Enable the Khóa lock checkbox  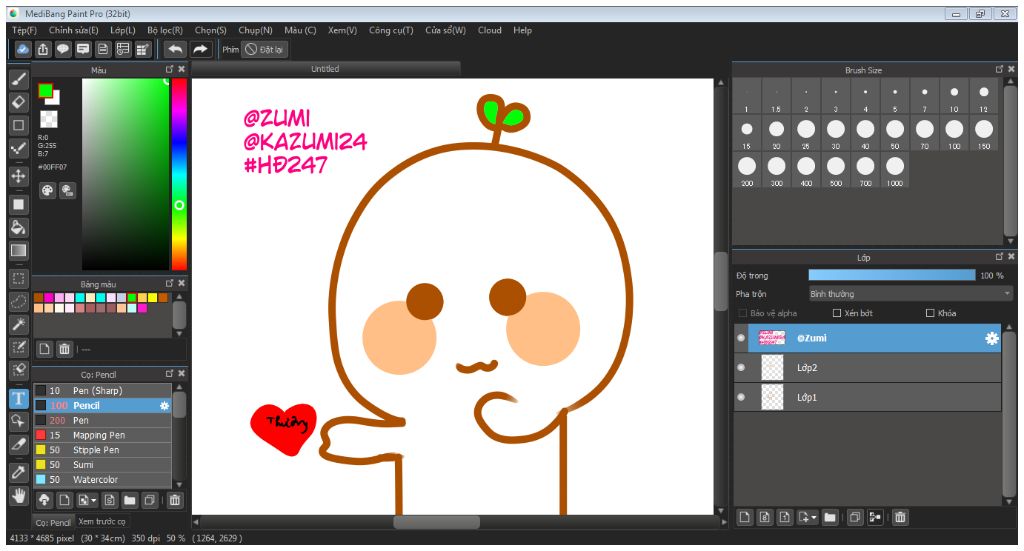coord(930,313)
